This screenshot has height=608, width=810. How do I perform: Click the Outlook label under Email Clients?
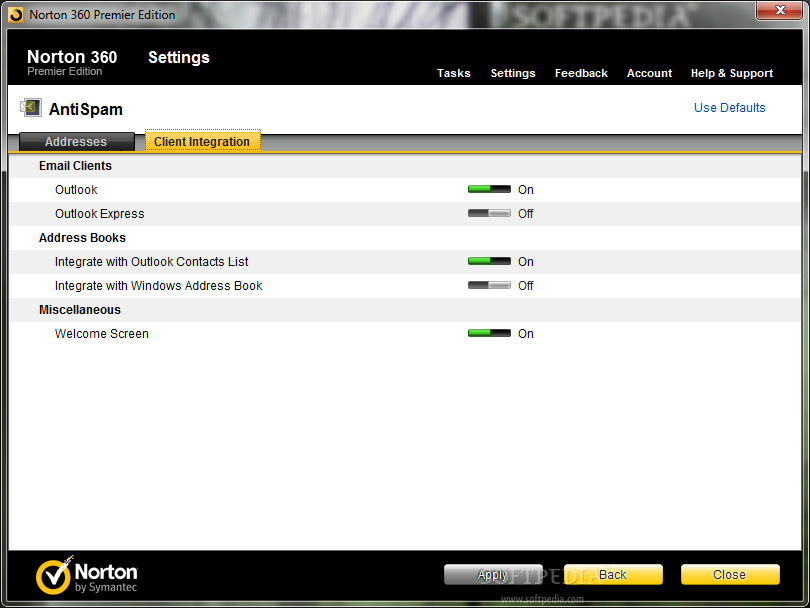(76, 190)
